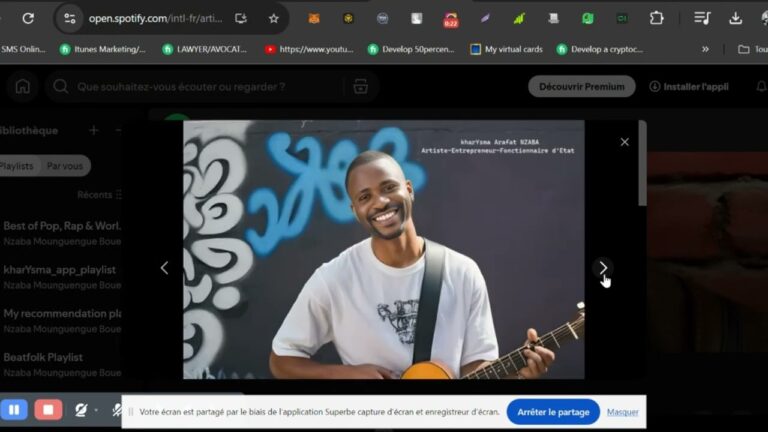This screenshot has width=768, height=432.
Task: Open kharYsma_app_playlist
Action: click(x=61, y=277)
